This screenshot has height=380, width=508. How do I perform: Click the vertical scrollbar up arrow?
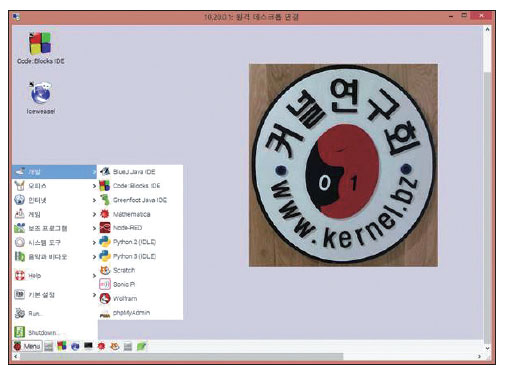pos(487,29)
